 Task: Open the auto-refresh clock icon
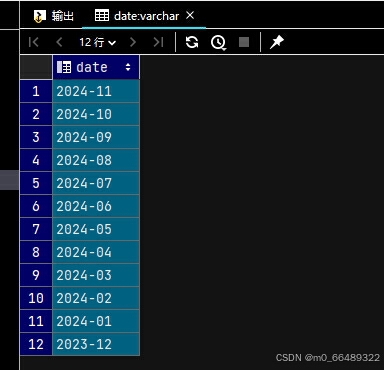coord(218,42)
